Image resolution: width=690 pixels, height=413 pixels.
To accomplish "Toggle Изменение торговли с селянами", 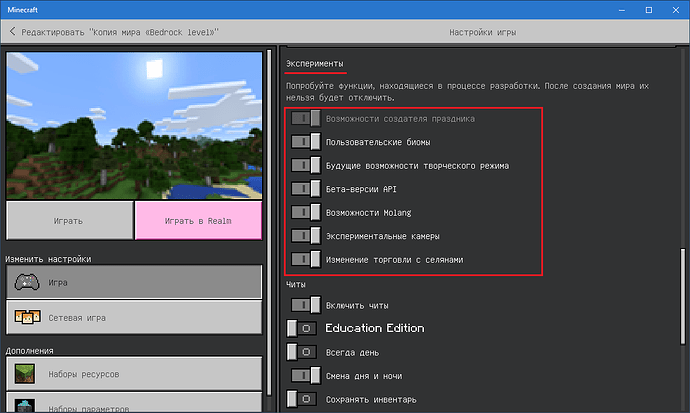I will tap(306, 260).
